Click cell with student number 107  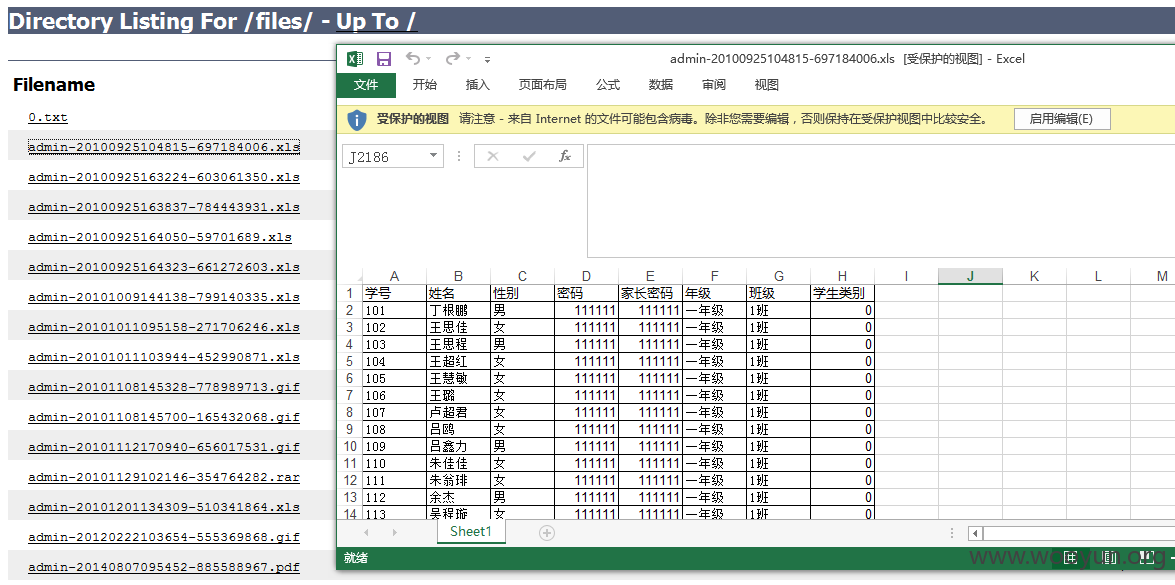395,413
